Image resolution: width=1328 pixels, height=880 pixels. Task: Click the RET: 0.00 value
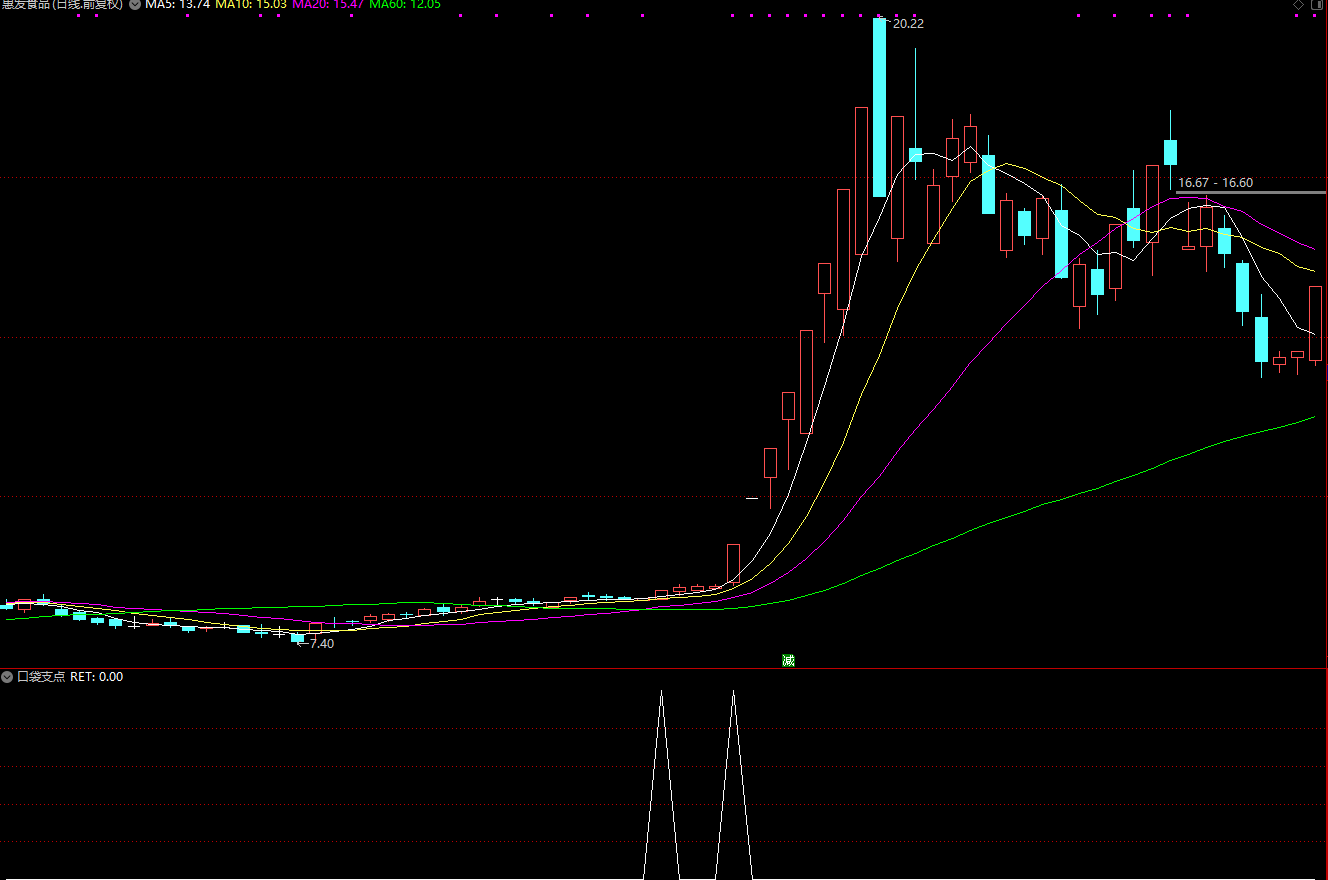(x=97, y=677)
